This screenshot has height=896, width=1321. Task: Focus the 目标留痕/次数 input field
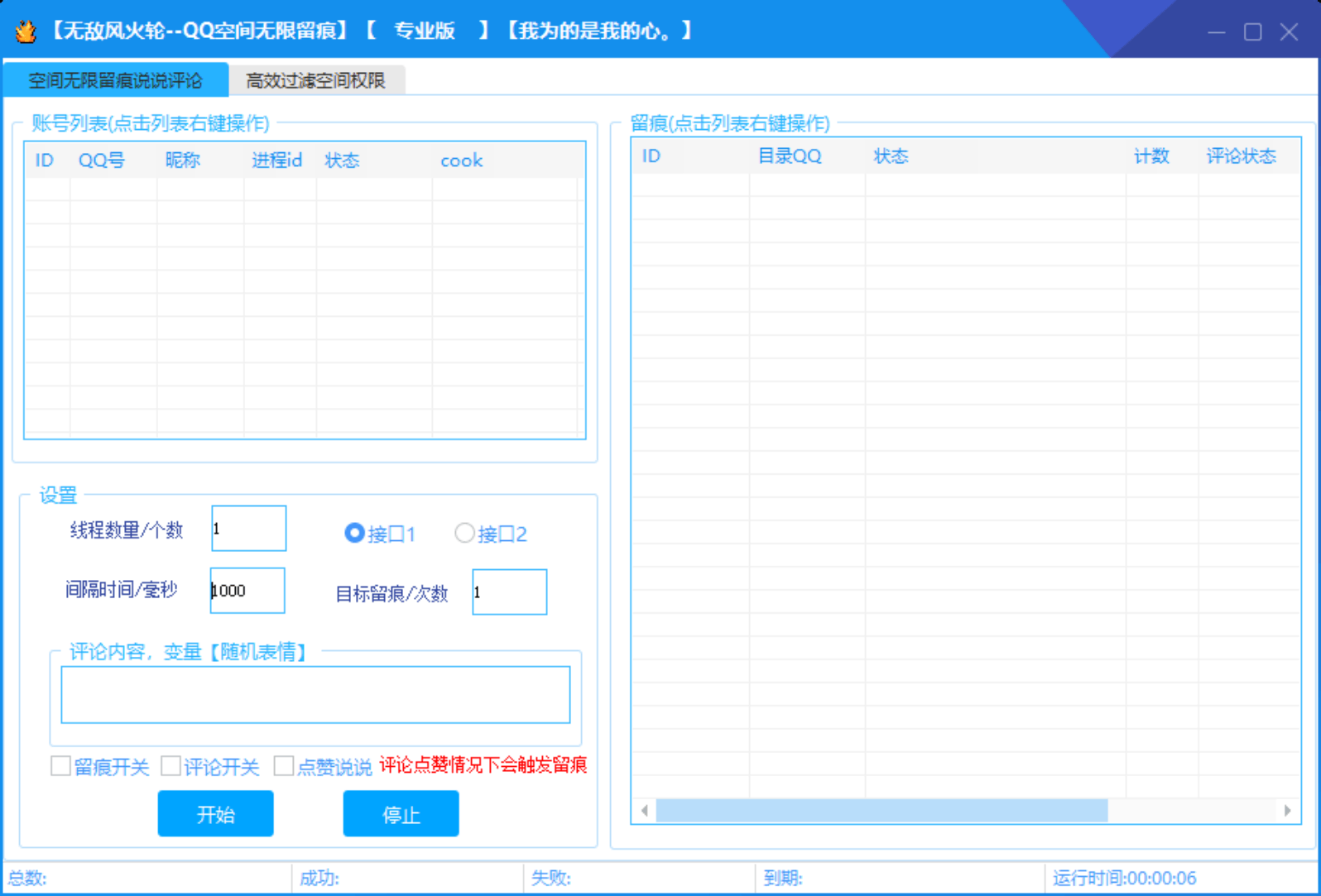point(509,592)
